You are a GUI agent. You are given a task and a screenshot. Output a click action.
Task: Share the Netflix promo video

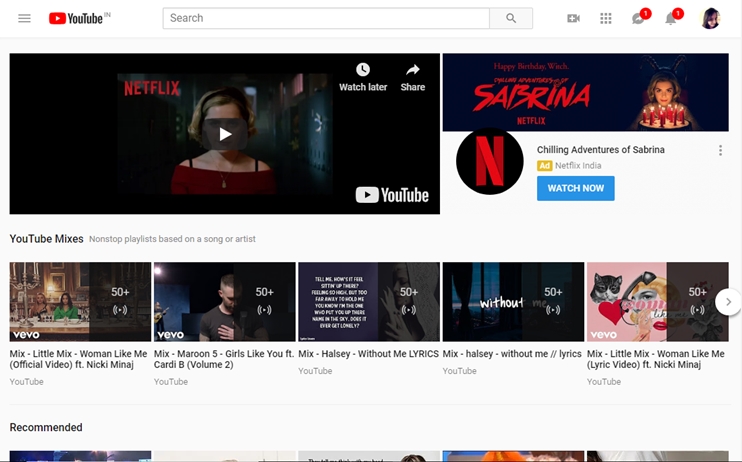click(x=413, y=77)
